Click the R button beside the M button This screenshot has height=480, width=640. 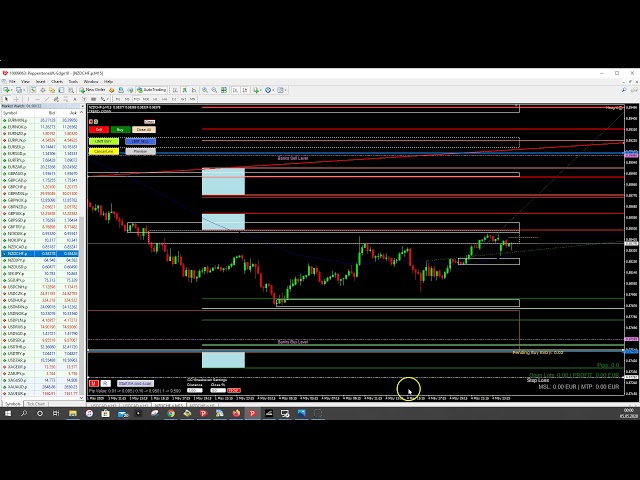click(106, 383)
